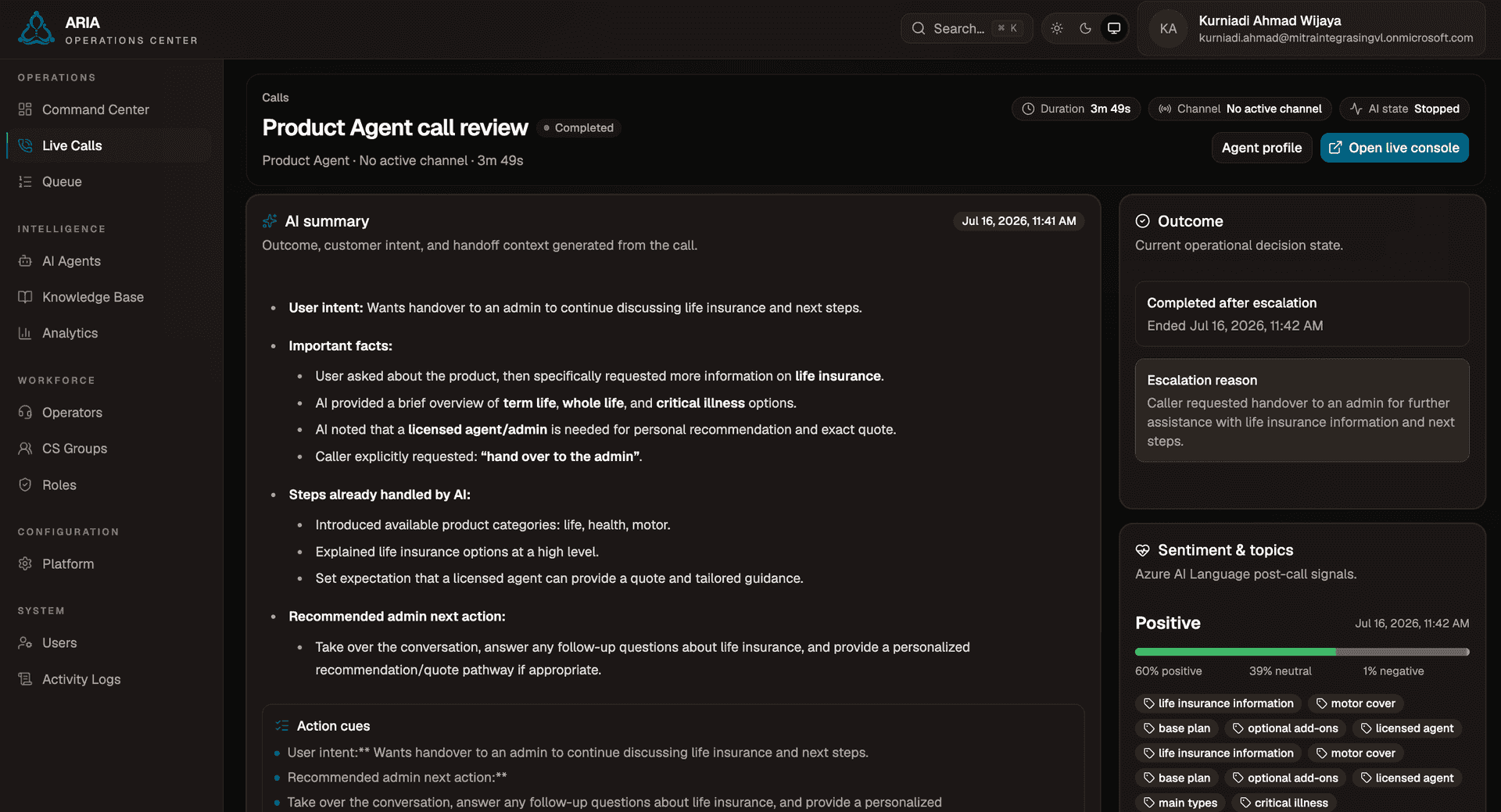
Task: Click the Completed status badge
Action: coord(579,127)
